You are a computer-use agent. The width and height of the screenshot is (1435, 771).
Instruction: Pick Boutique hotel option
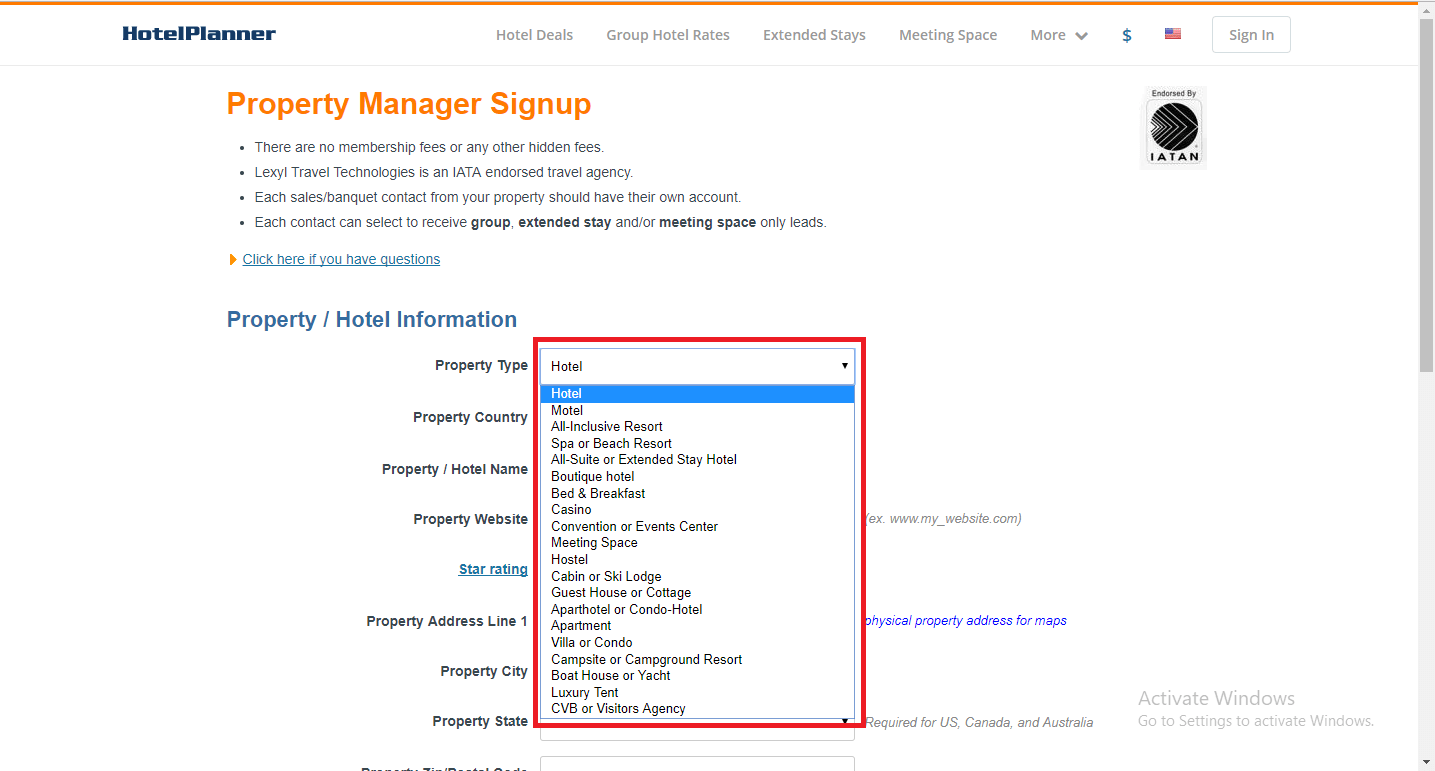pyautogui.click(x=592, y=476)
